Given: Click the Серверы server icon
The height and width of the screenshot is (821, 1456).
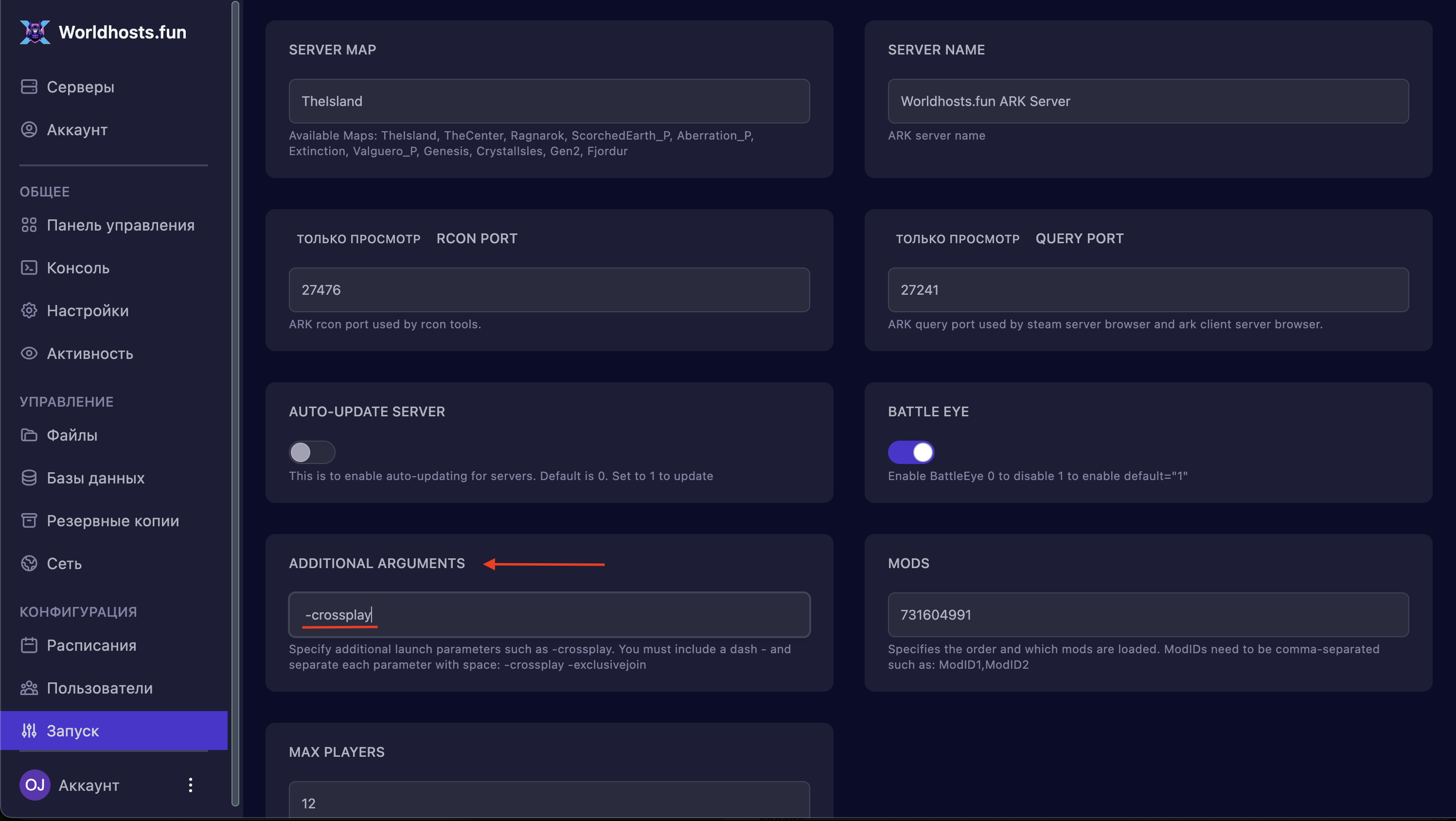Looking at the screenshot, I should [x=29, y=87].
